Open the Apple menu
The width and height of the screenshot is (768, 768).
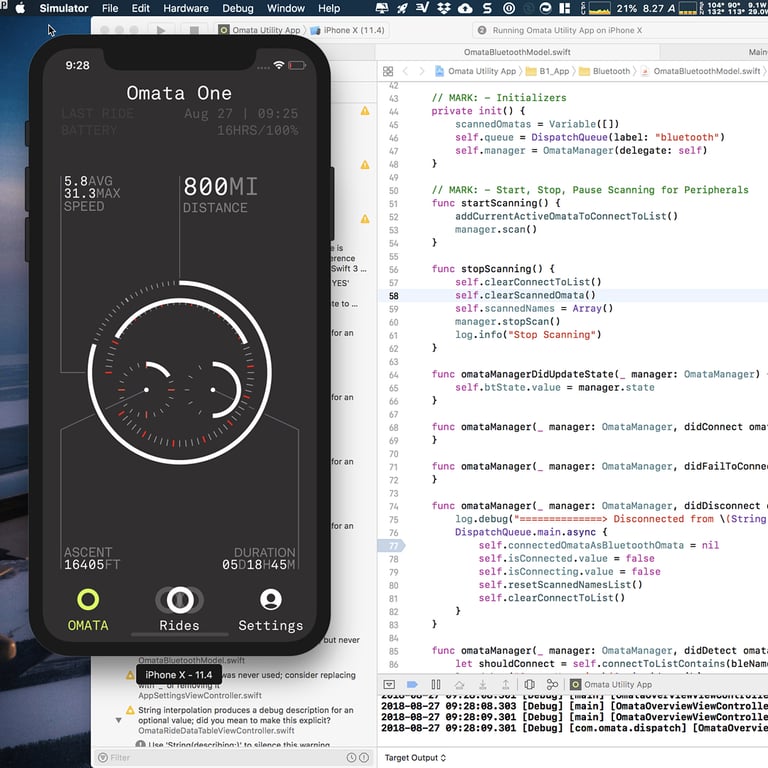point(21,8)
